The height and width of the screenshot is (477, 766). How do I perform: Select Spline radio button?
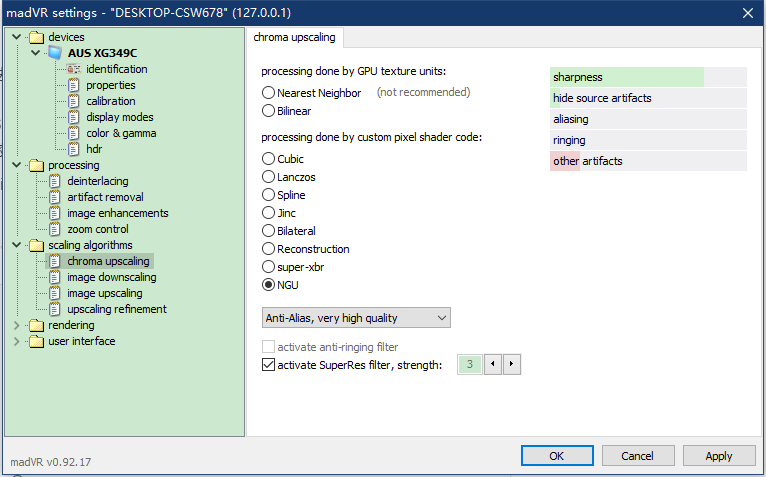point(268,195)
